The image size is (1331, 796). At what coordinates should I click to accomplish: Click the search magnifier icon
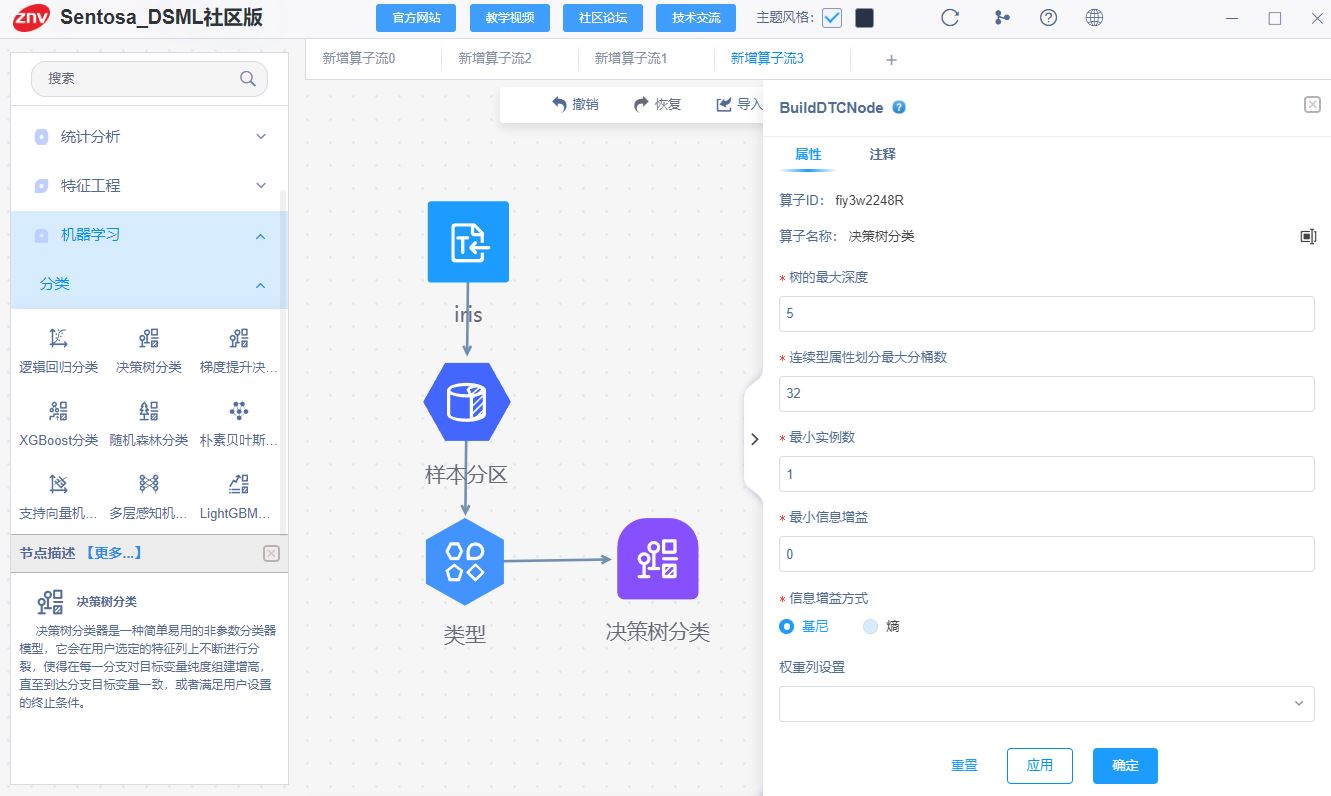pos(248,79)
